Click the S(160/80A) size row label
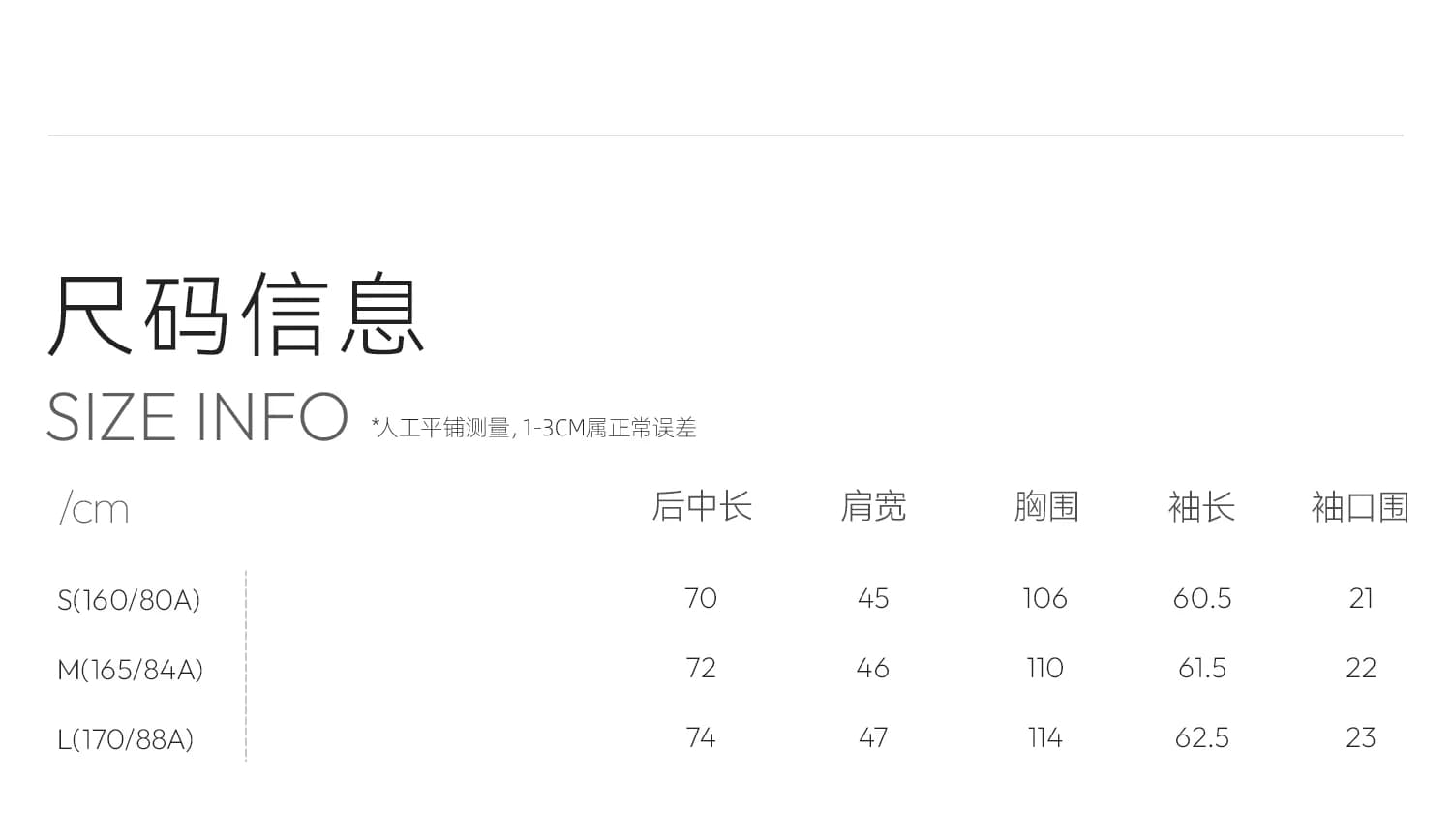Screen dimensions: 1452x840 [x=129, y=600]
